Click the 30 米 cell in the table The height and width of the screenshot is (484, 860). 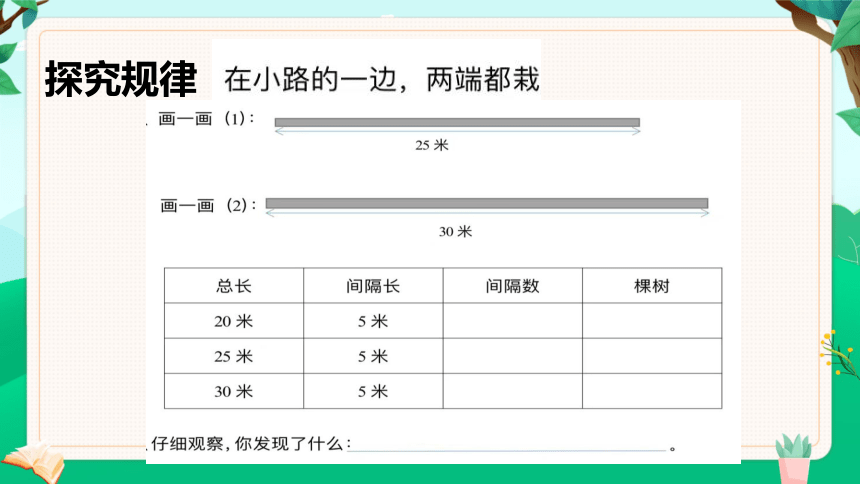click(x=234, y=391)
